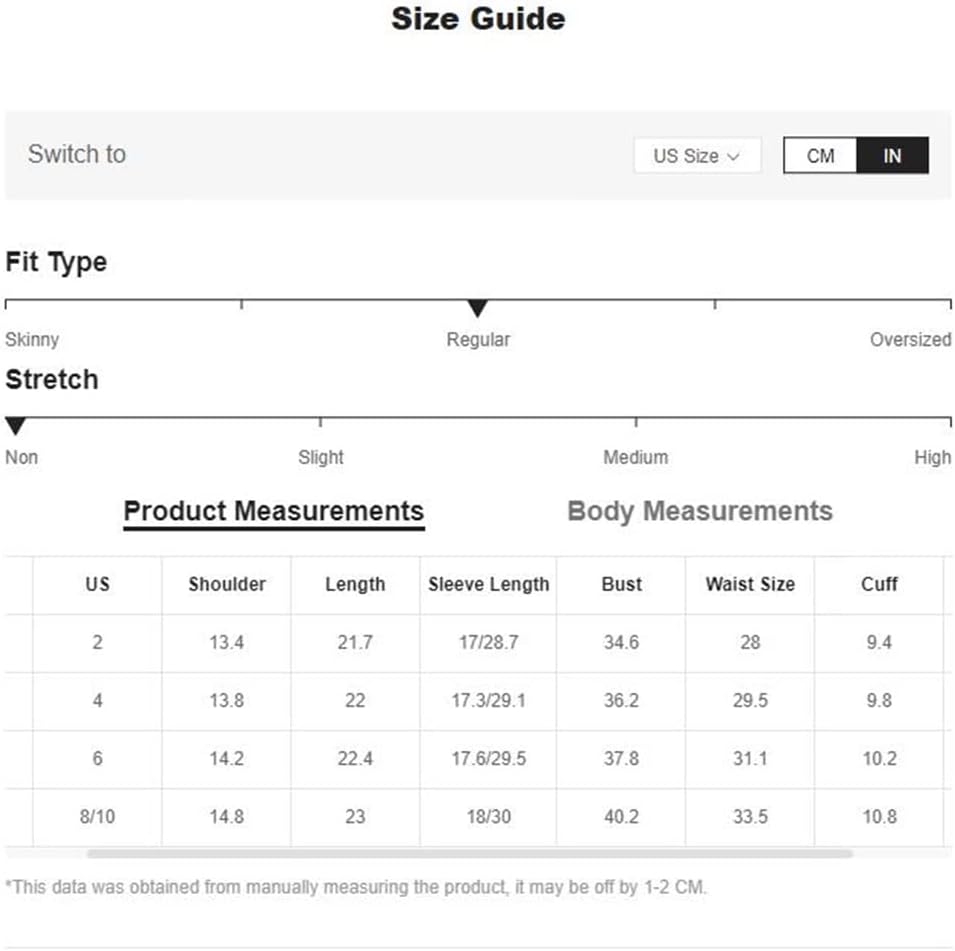Click the Cuff column header
Screen dimensions: 955x951
click(x=879, y=585)
